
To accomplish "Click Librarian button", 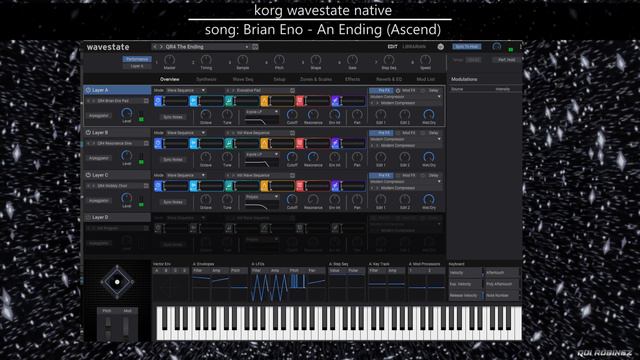I will point(414,47).
